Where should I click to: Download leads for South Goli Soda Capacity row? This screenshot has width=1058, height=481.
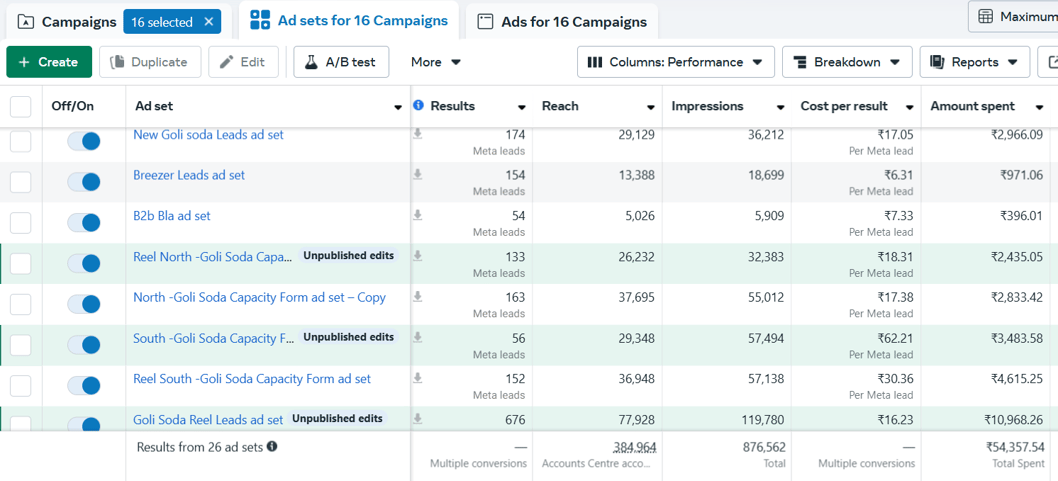418,337
